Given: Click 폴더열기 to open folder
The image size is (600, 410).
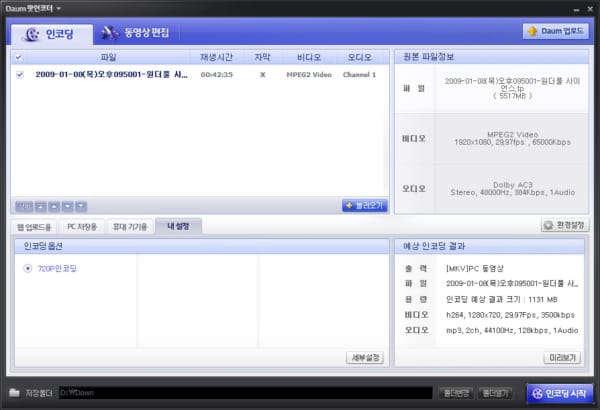Looking at the screenshot, I should [x=495, y=393].
